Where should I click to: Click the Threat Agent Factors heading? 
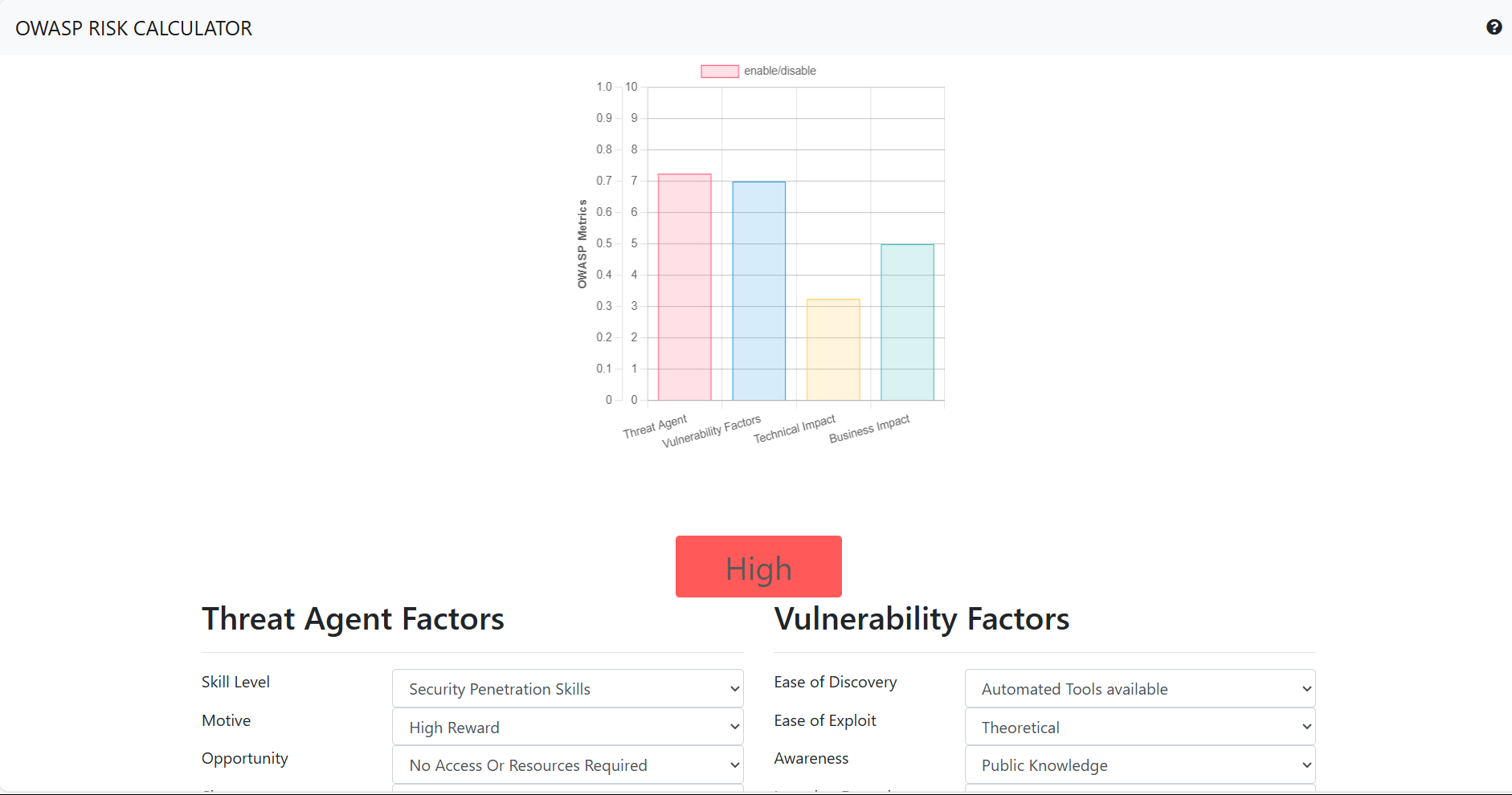point(353,618)
